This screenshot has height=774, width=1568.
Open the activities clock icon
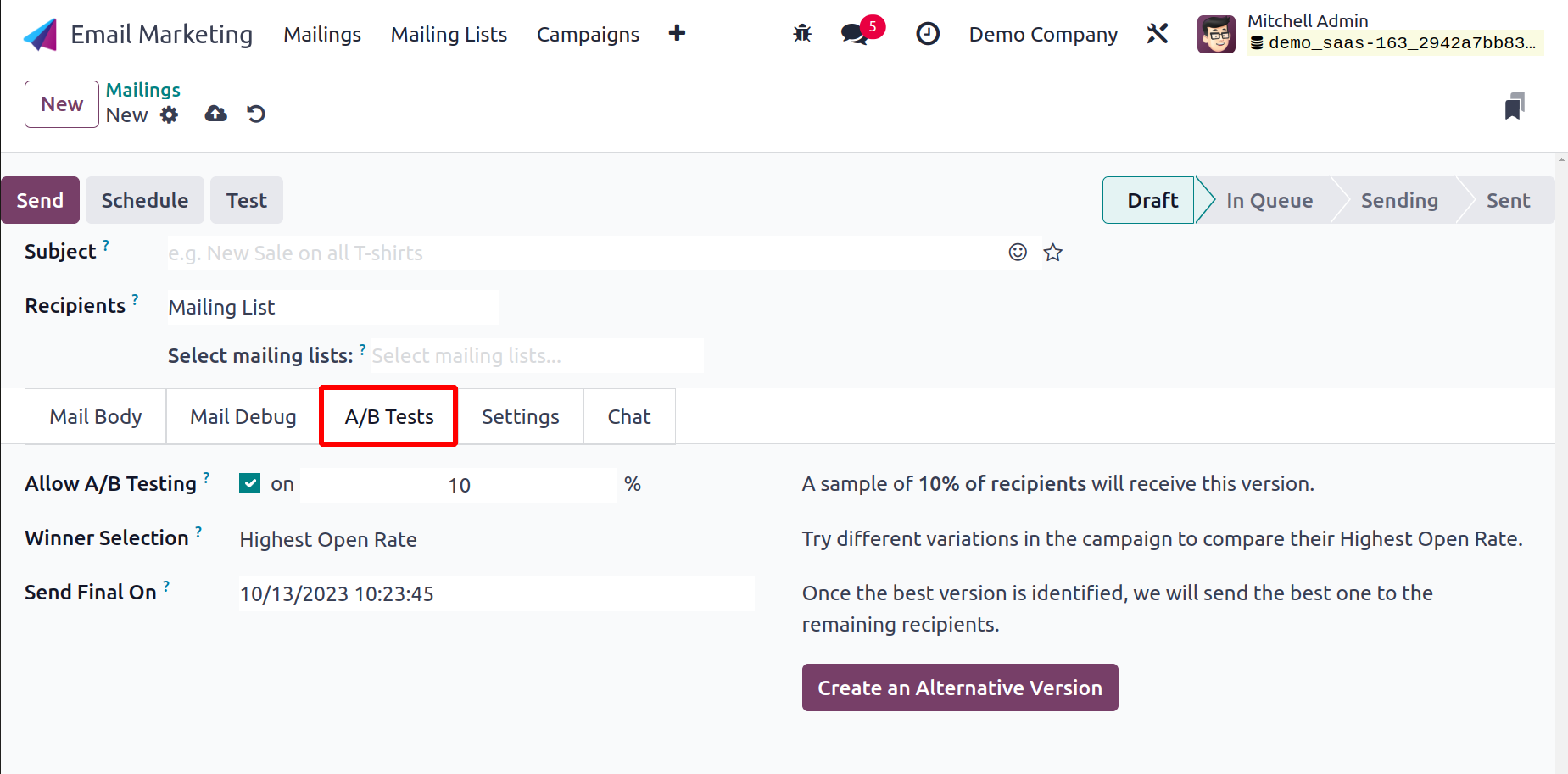(928, 34)
